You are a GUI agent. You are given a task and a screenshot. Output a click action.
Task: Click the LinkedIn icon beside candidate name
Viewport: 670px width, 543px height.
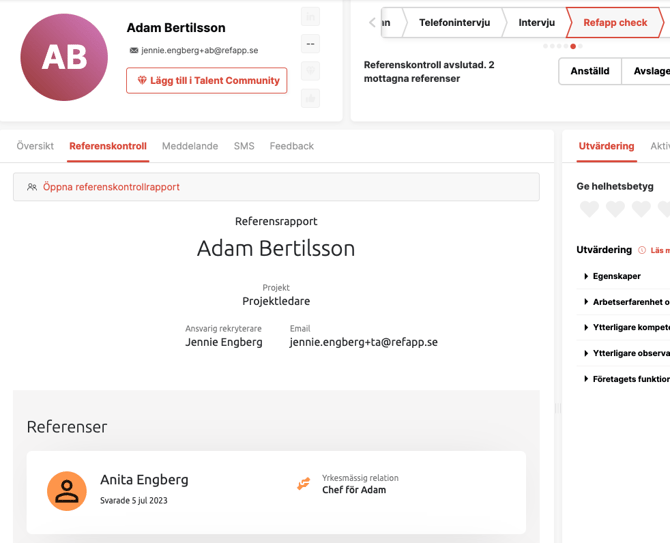[311, 17]
